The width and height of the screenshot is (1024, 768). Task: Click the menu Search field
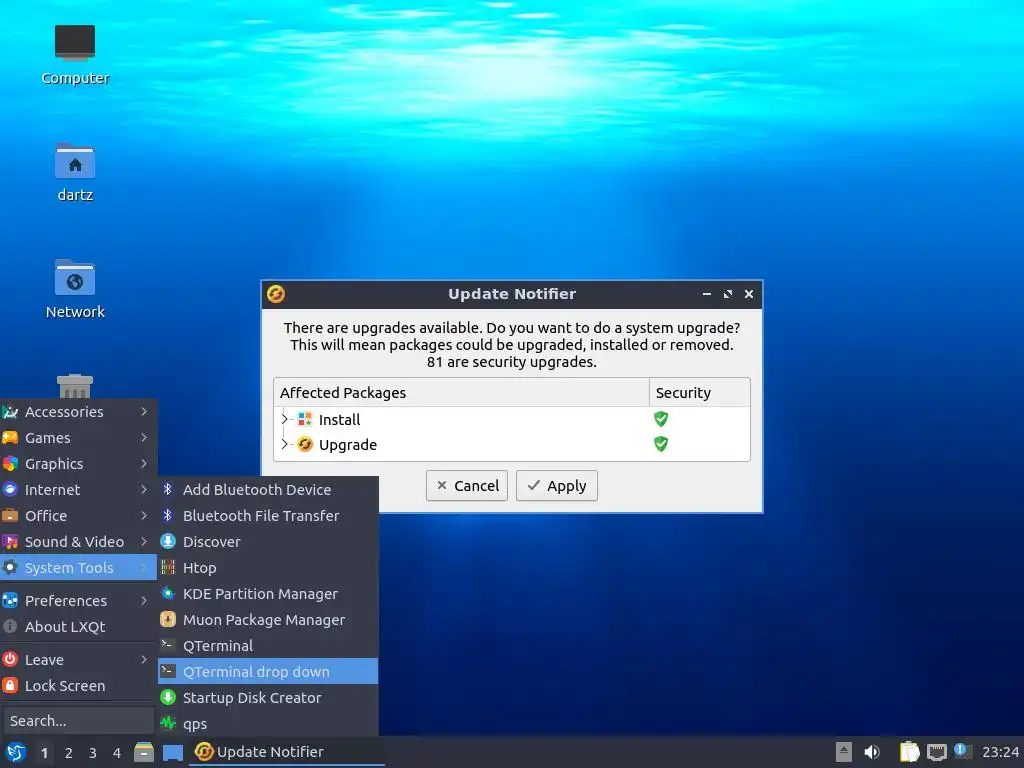tap(78, 721)
